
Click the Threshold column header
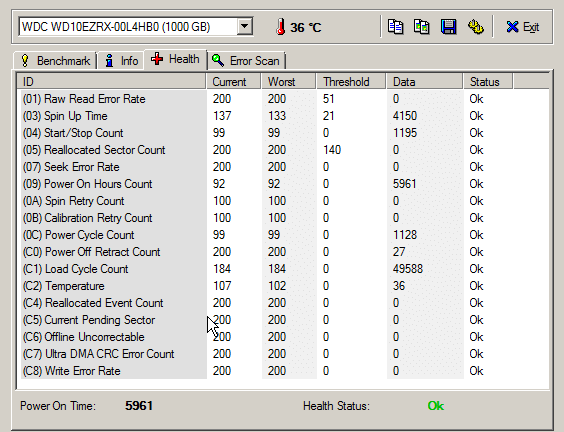pyautogui.click(x=351, y=82)
